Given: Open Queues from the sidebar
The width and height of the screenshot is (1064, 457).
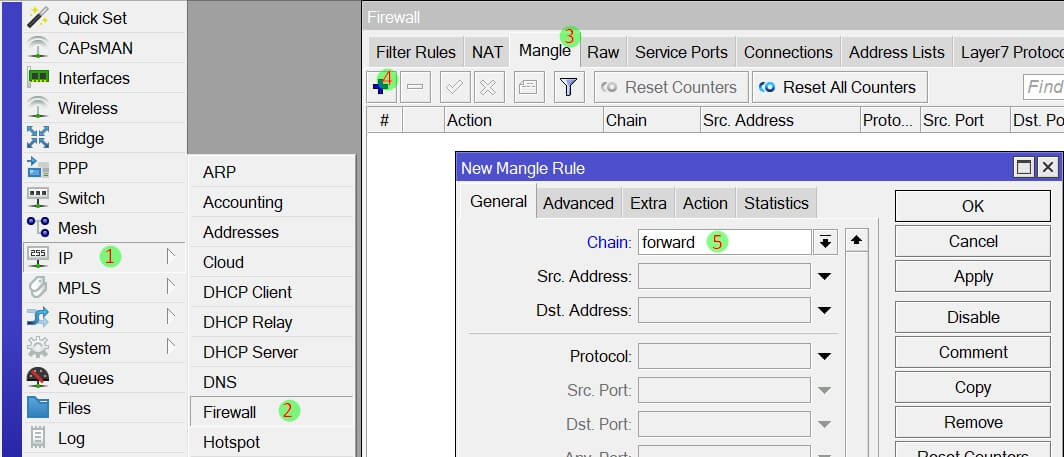Looking at the screenshot, I should click(85, 378).
